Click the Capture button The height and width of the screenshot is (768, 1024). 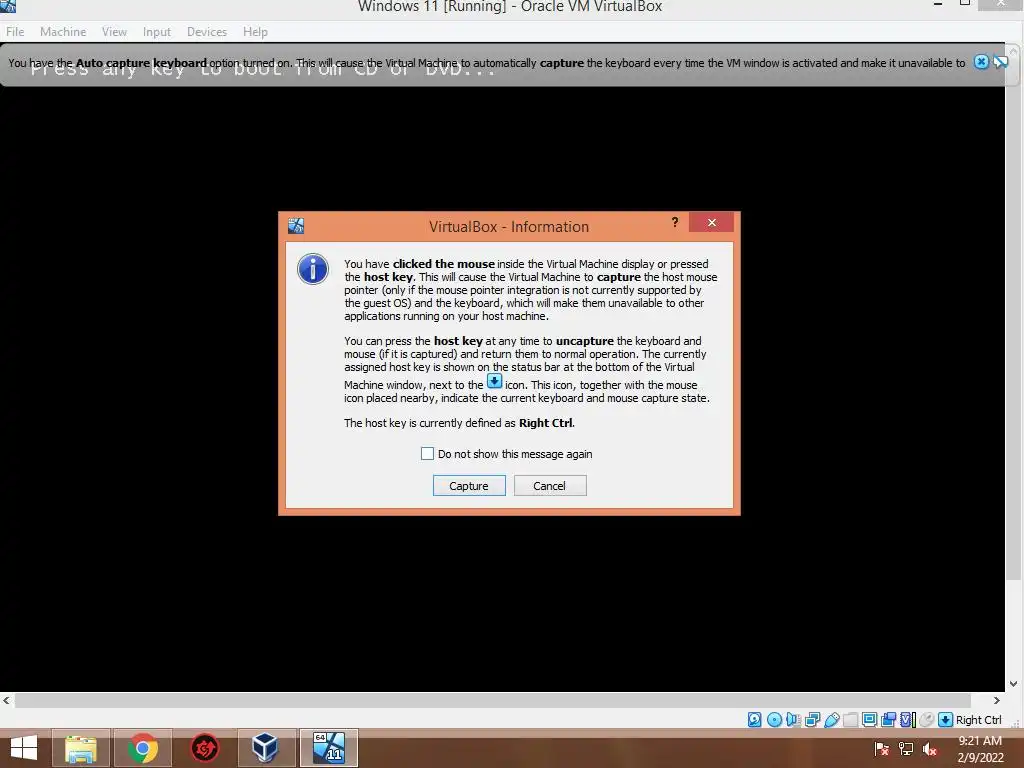(x=469, y=485)
